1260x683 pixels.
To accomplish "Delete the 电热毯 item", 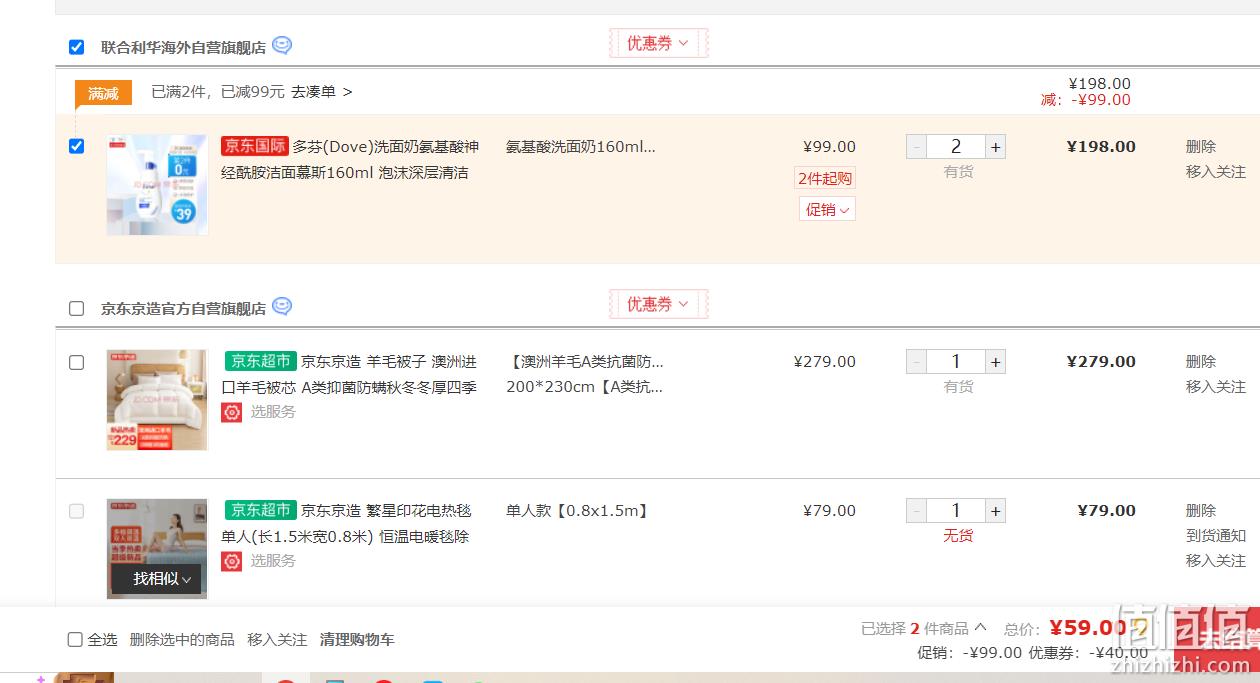I will pyautogui.click(x=1201, y=510).
